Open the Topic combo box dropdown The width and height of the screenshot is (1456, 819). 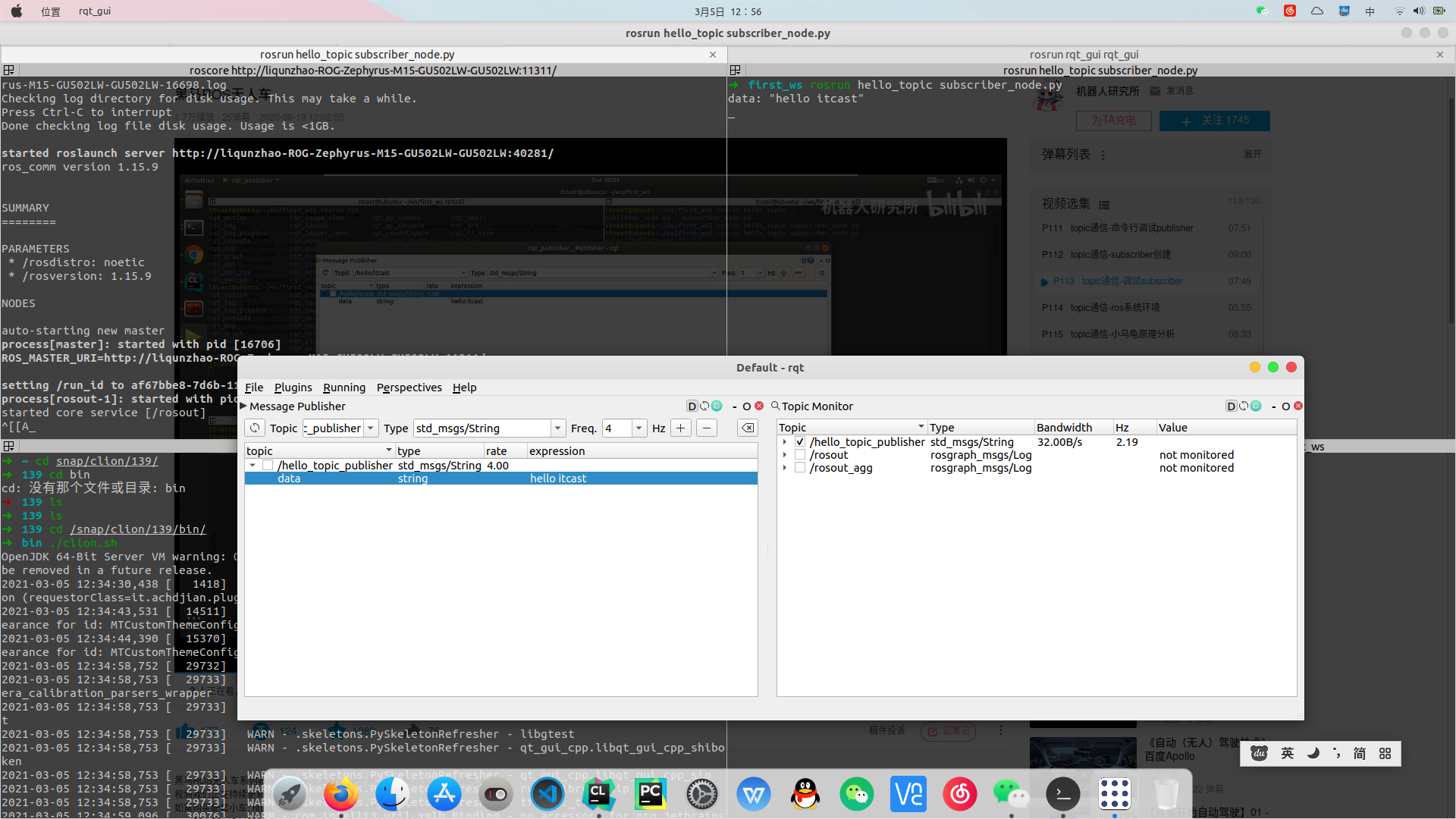(x=371, y=428)
